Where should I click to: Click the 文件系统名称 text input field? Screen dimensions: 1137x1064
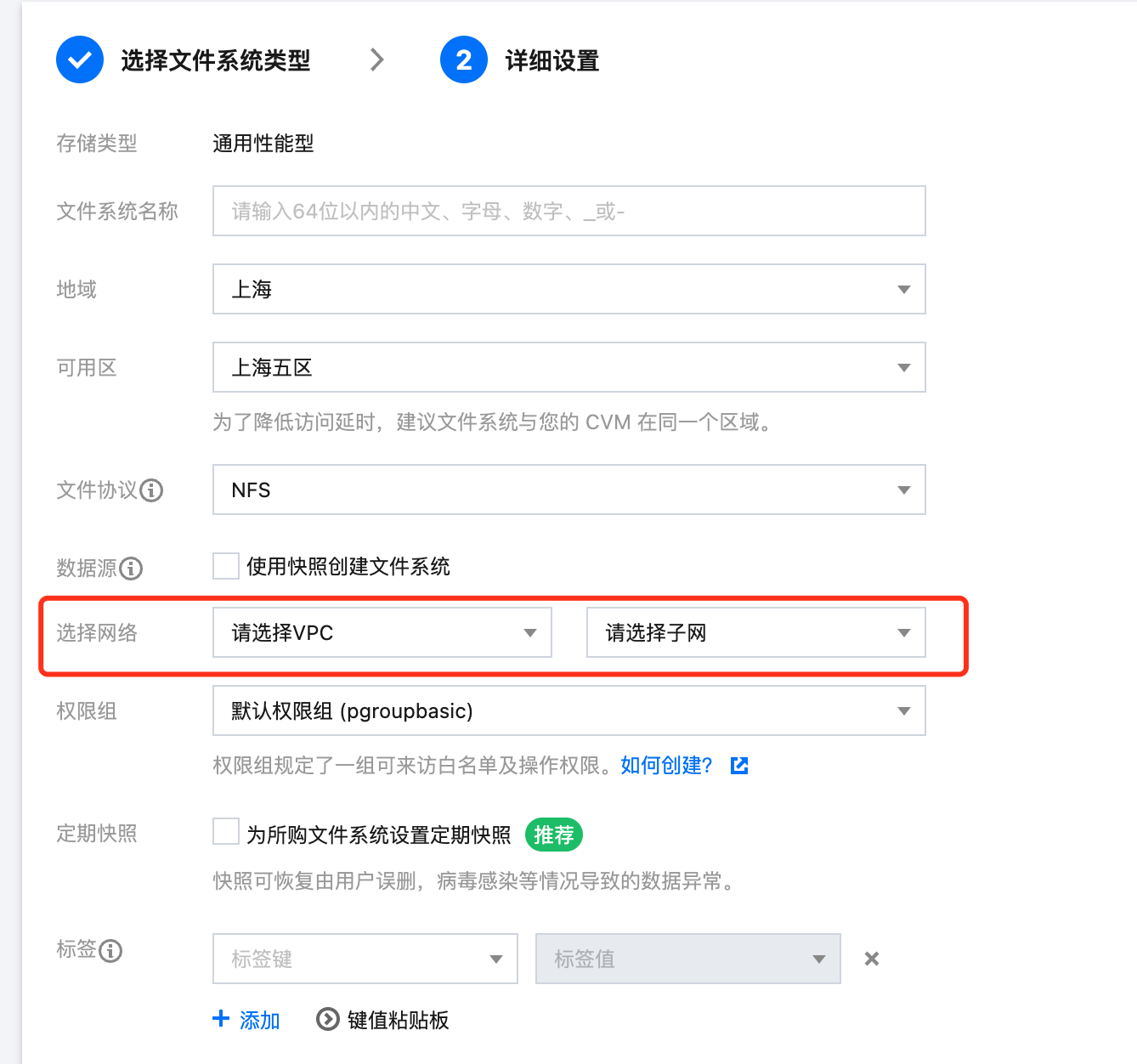(x=569, y=211)
